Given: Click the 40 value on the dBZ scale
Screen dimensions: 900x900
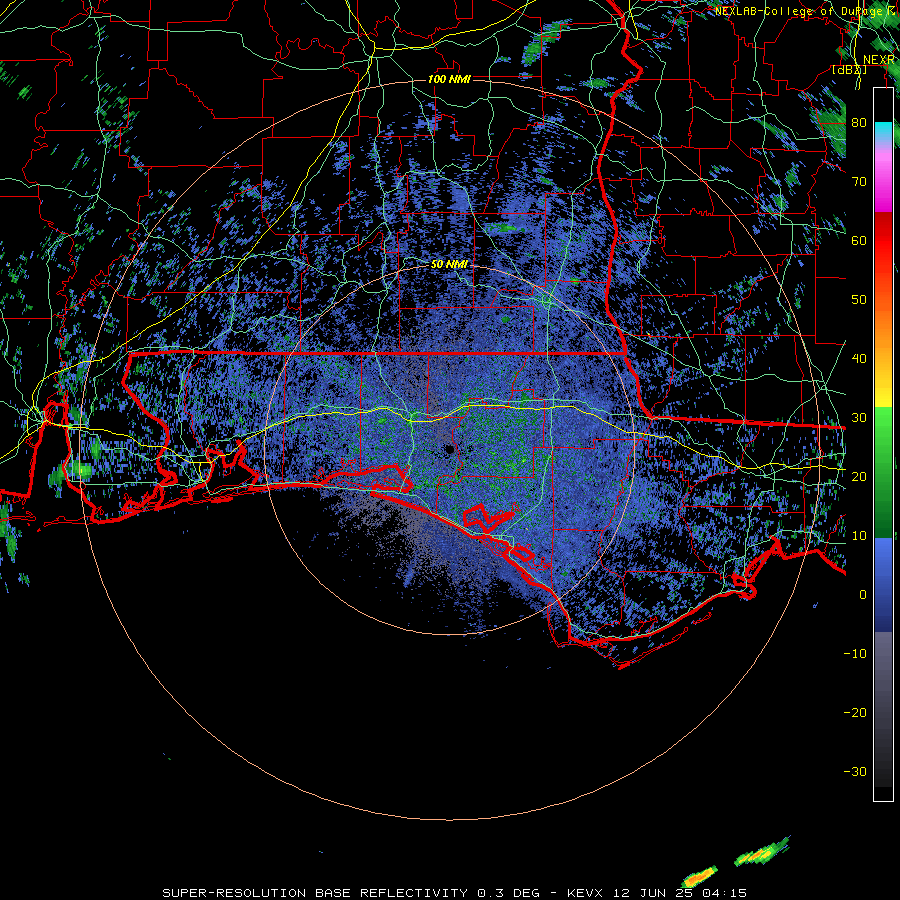Looking at the screenshot, I should pos(859,359).
